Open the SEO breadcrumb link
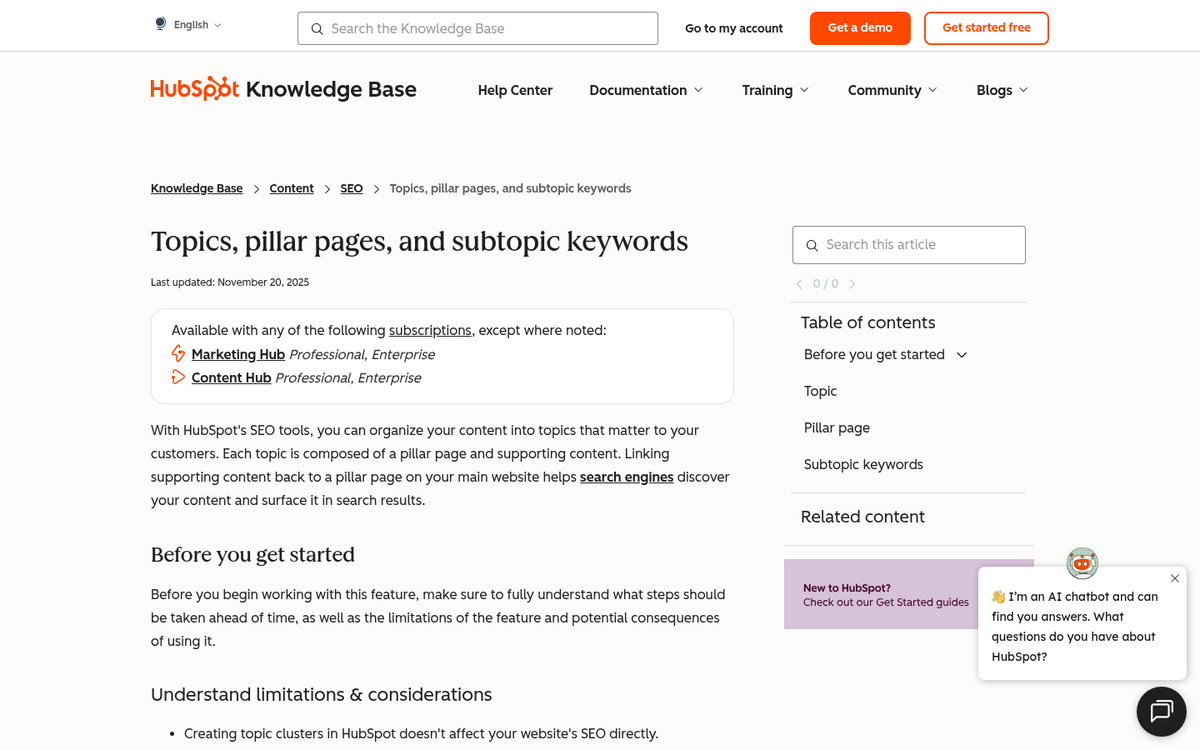This screenshot has width=1200, height=750. [351, 188]
